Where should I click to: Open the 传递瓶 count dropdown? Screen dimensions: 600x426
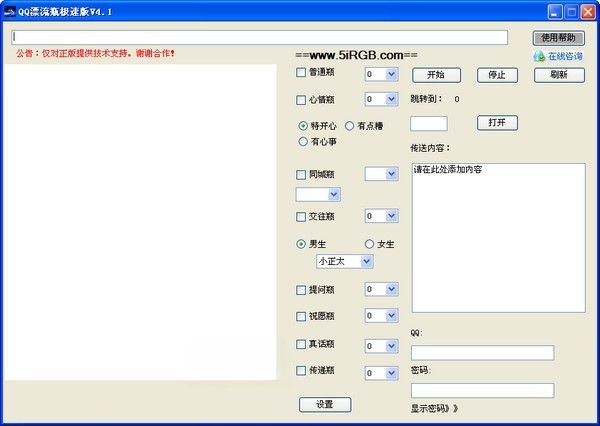pyautogui.click(x=391, y=373)
